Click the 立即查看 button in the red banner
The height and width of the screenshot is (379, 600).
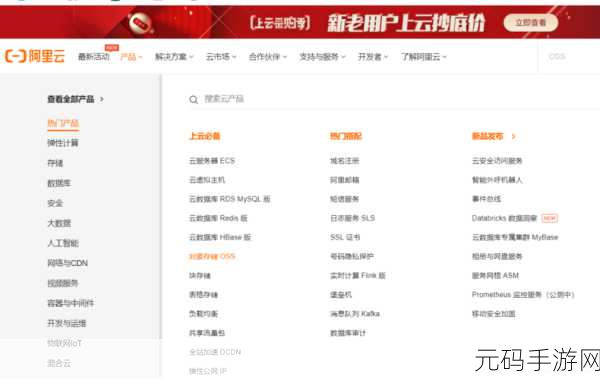pyautogui.click(x=531, y=23)
